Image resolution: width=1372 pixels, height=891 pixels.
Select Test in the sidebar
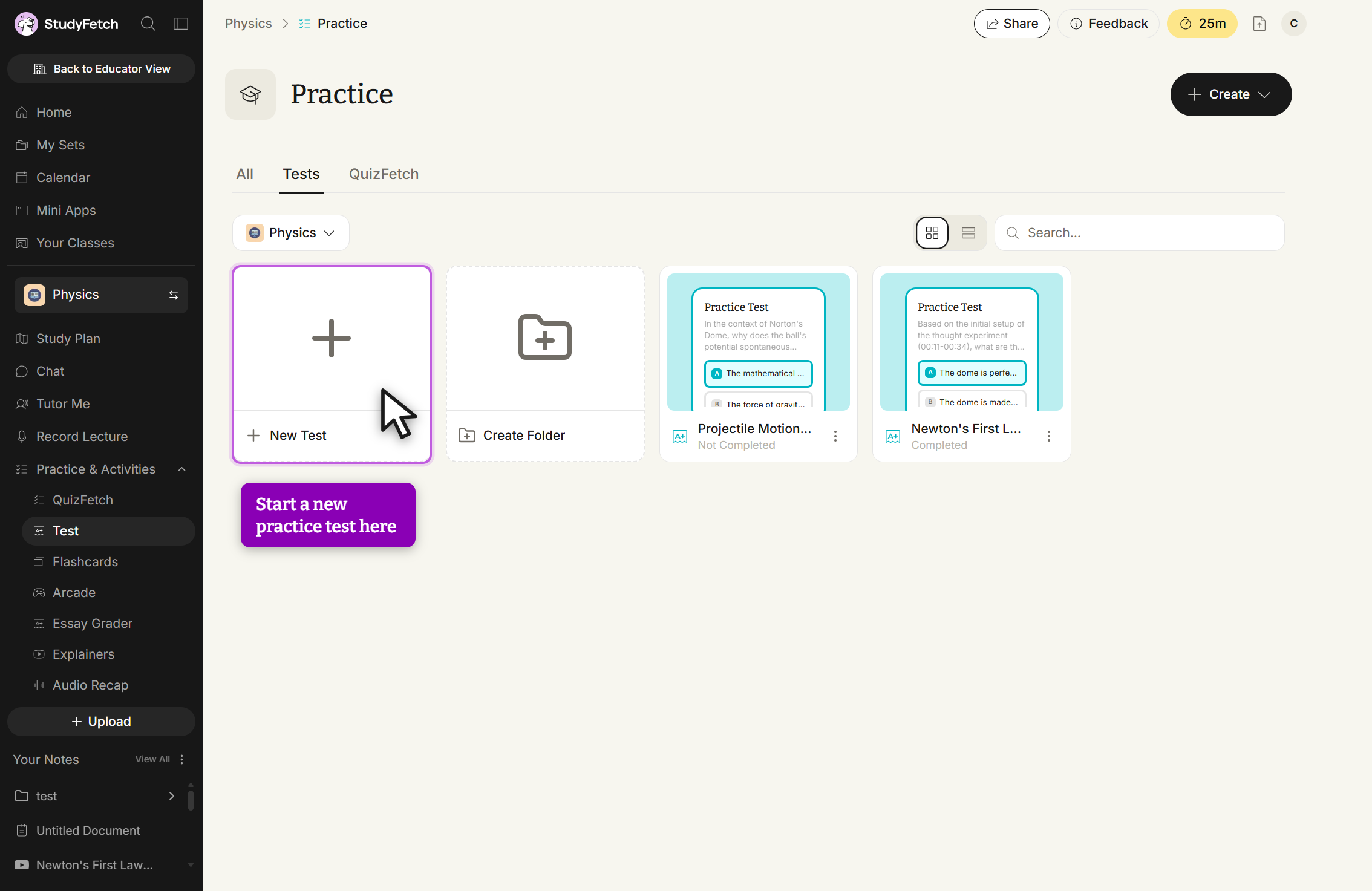click(108, 530)
